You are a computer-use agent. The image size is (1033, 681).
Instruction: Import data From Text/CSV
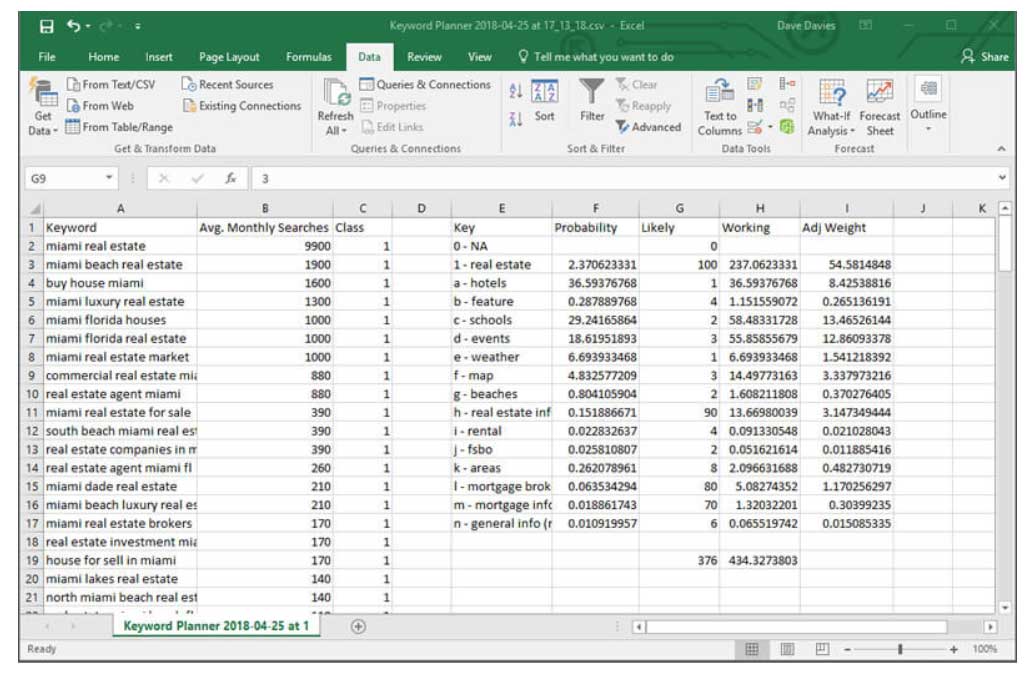[111, 85]
